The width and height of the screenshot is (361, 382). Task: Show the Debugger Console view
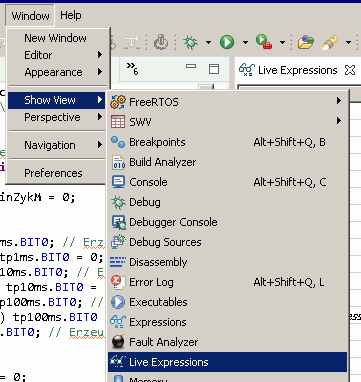[227, 222]
